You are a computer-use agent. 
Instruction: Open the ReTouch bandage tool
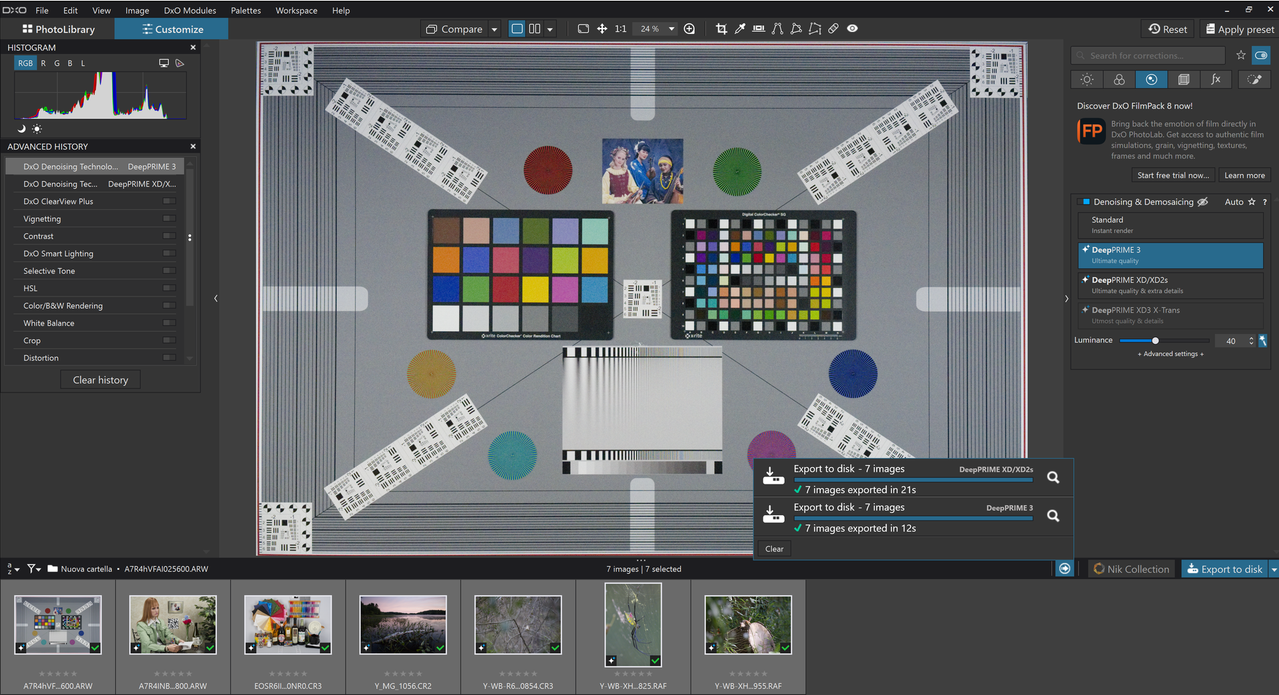pyautogui.click(x=834, y=29)
